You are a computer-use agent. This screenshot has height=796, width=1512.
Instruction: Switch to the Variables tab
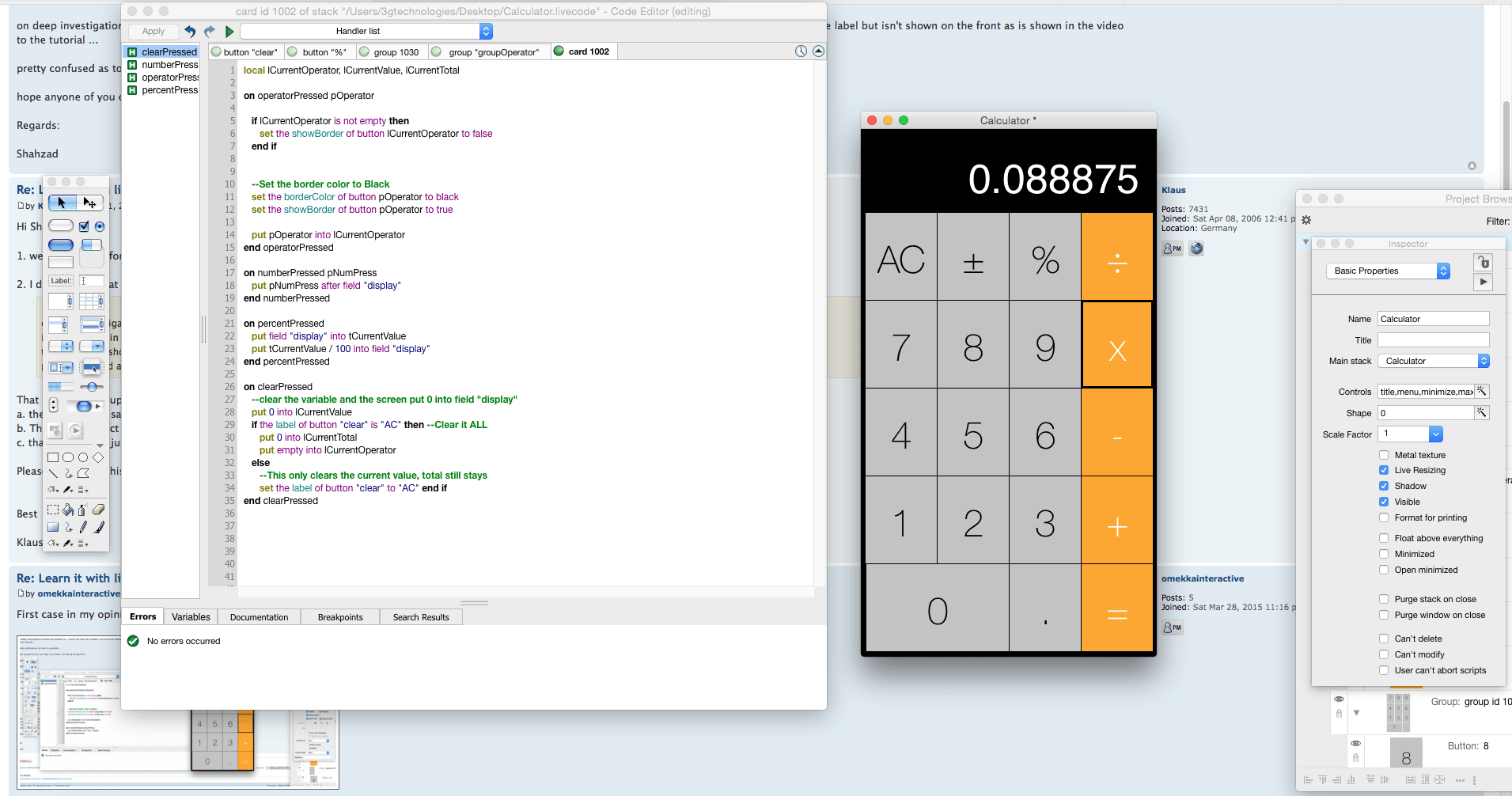click(x=191, y=617)
